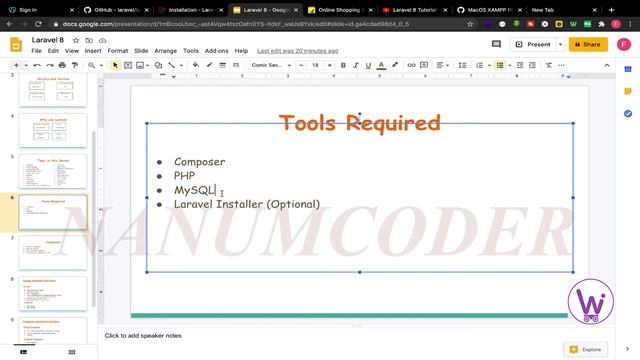Open highlight color tool
This screenshot has width=640, height=360.
(395, 65)
